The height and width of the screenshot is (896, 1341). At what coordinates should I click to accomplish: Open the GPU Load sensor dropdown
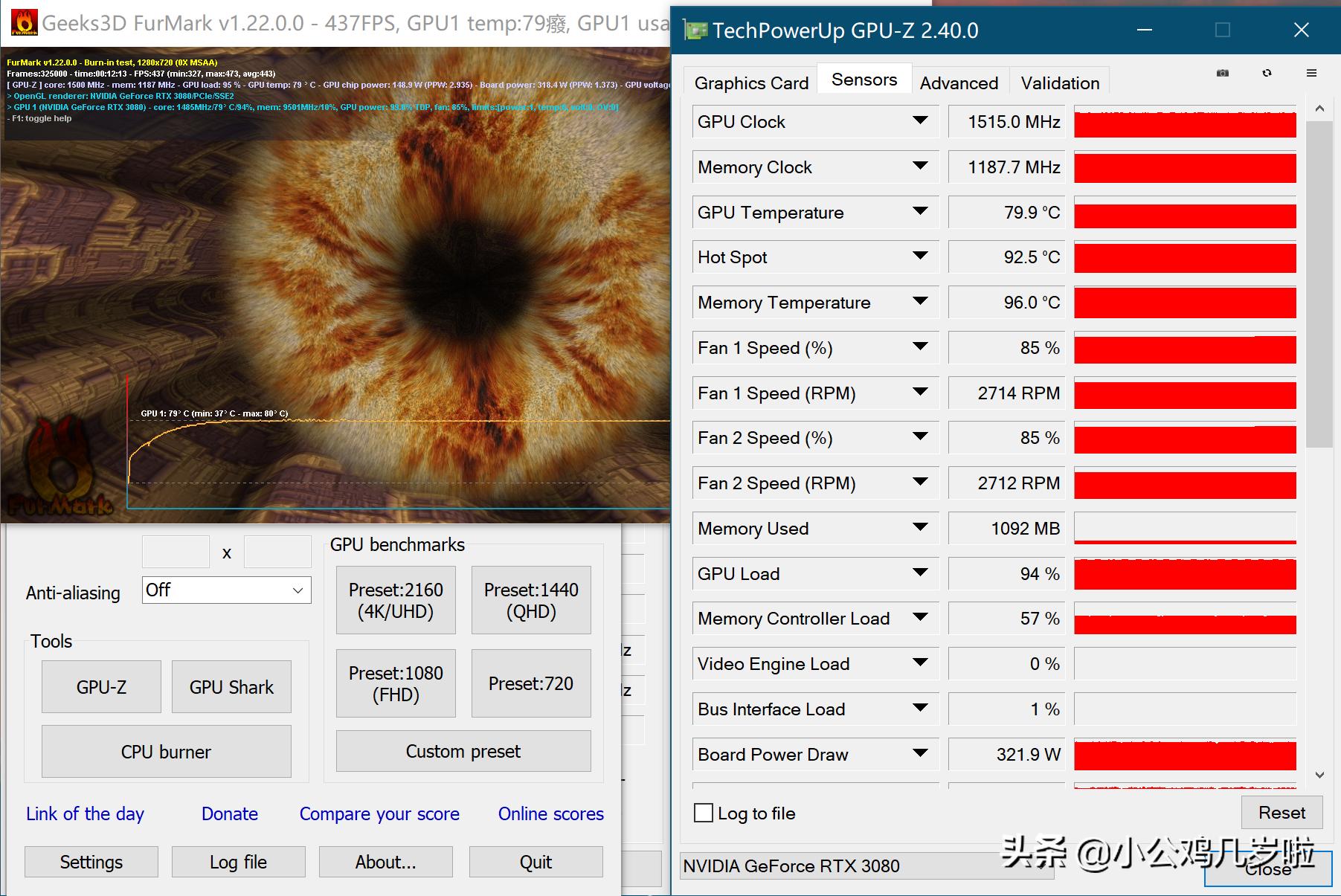(920, 573)
